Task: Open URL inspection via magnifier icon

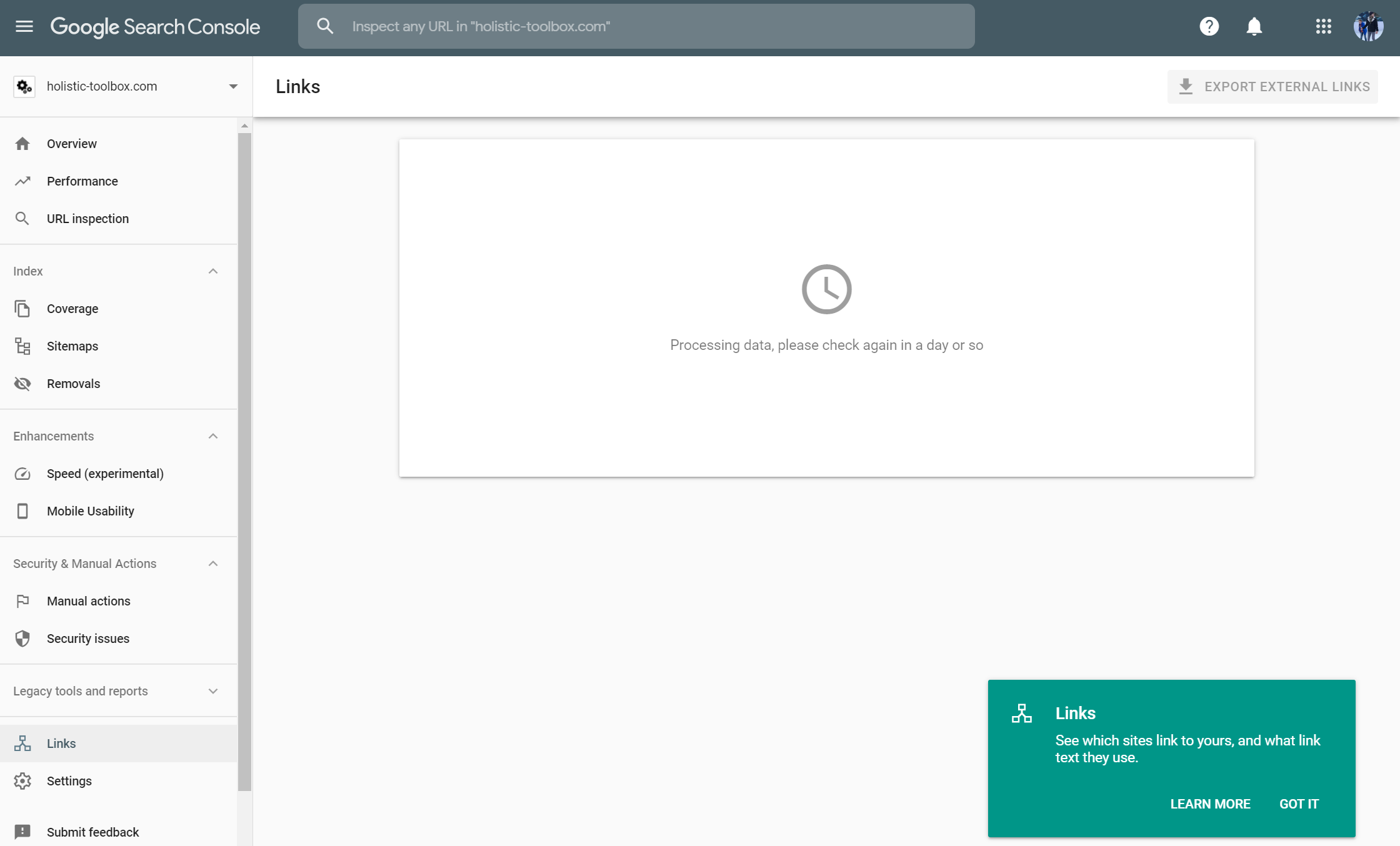Action: pos(22,218)
